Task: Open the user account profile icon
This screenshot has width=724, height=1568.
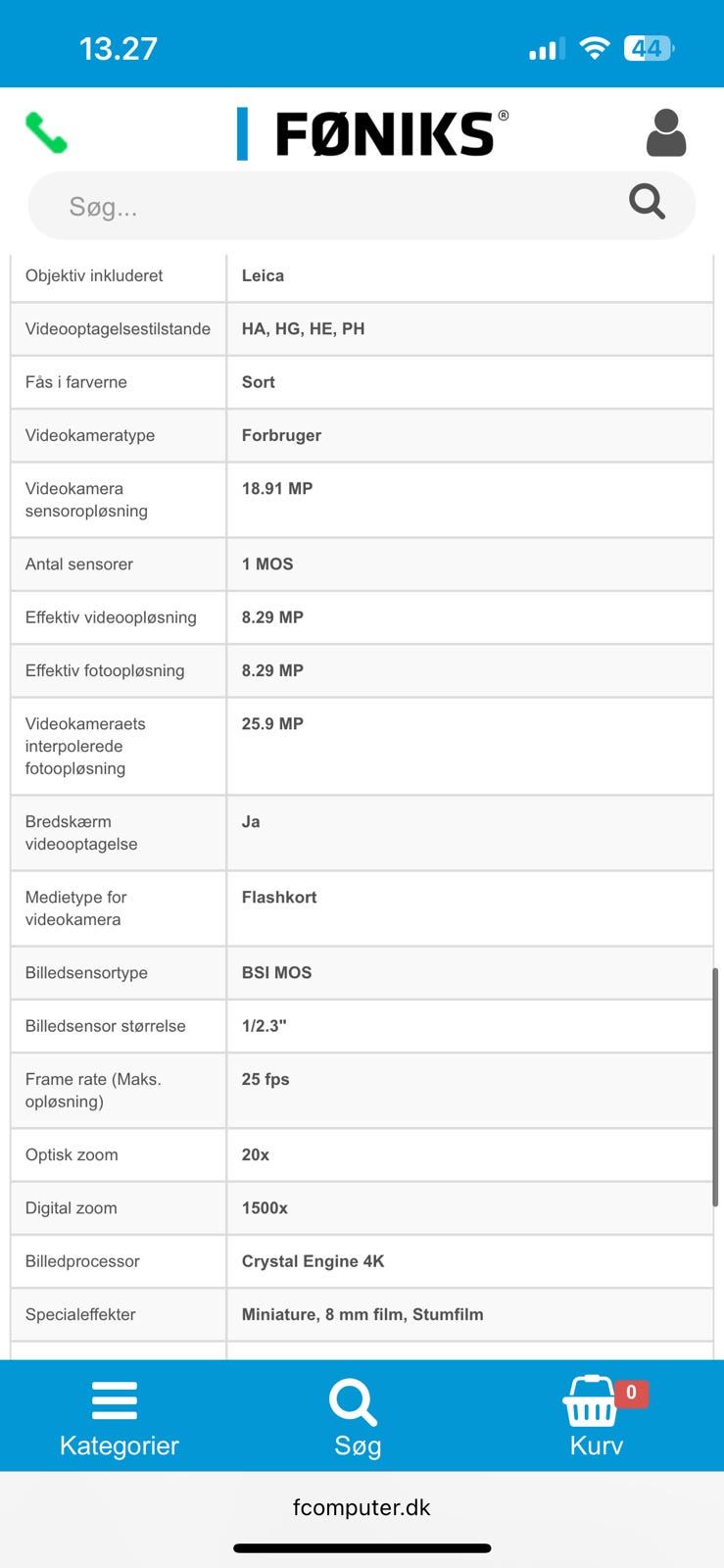Action: pyautogui.click(x=666, y=133)
